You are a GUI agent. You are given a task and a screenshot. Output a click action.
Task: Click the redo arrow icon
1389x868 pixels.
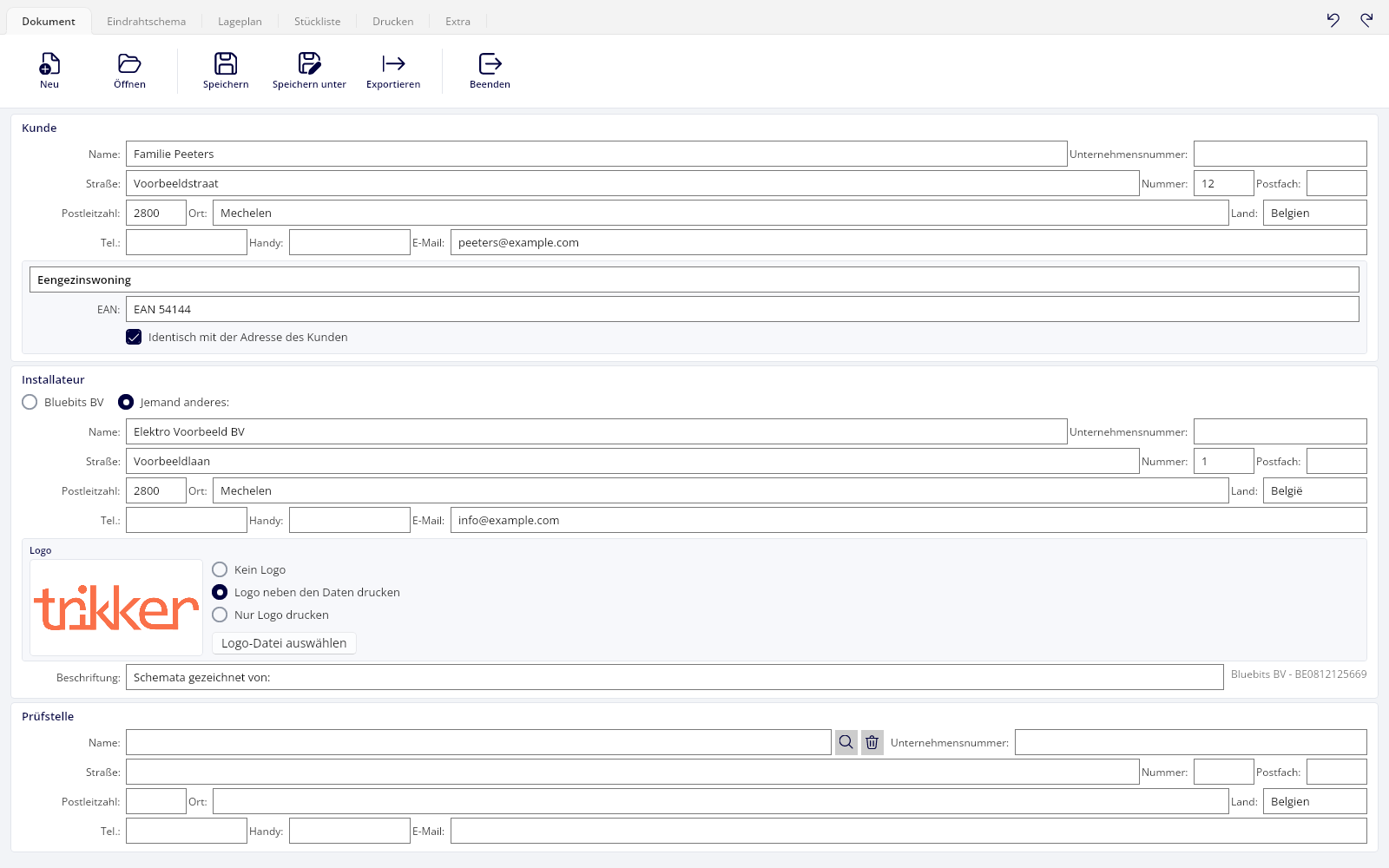[1366, 20]
